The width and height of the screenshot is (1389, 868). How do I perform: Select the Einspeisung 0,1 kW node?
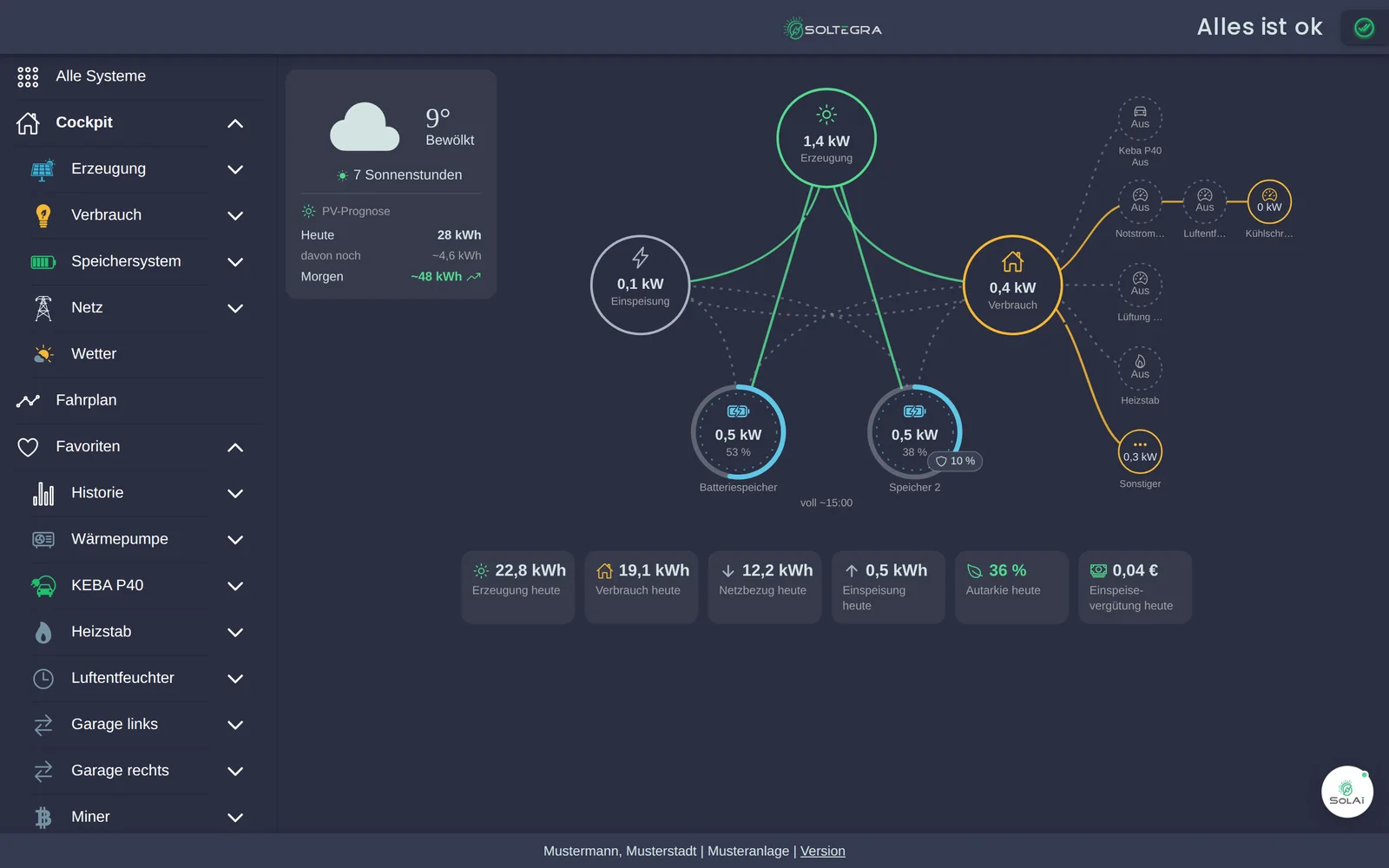[x=640, y=285]
